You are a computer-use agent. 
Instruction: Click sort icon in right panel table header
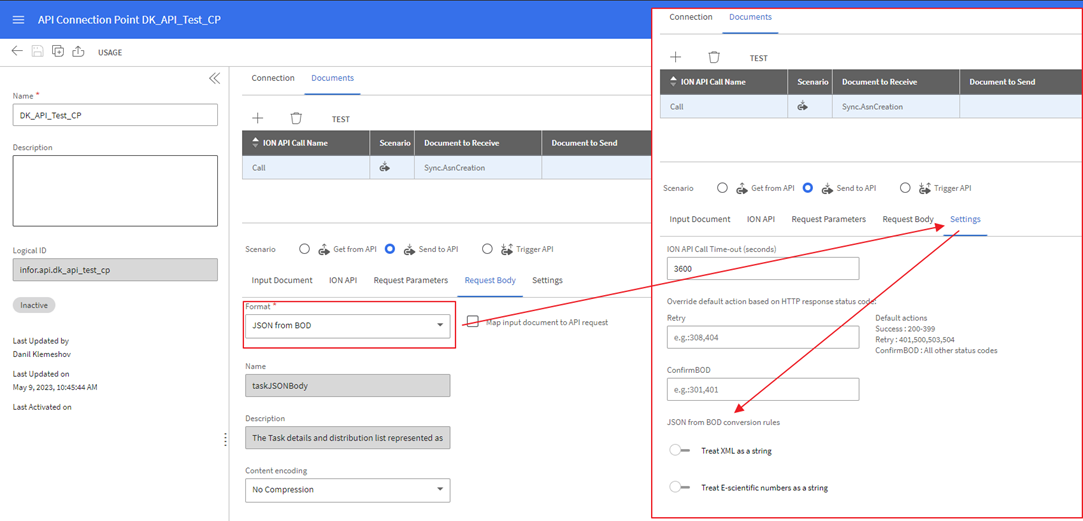(673, 82)
